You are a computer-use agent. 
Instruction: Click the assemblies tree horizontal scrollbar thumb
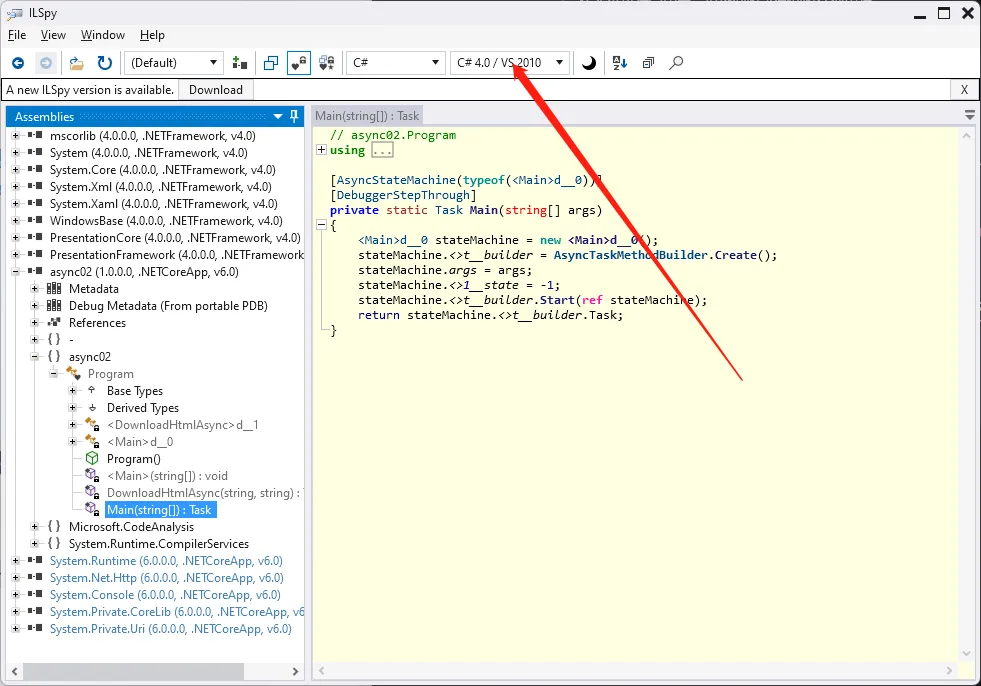pos(133,671)
